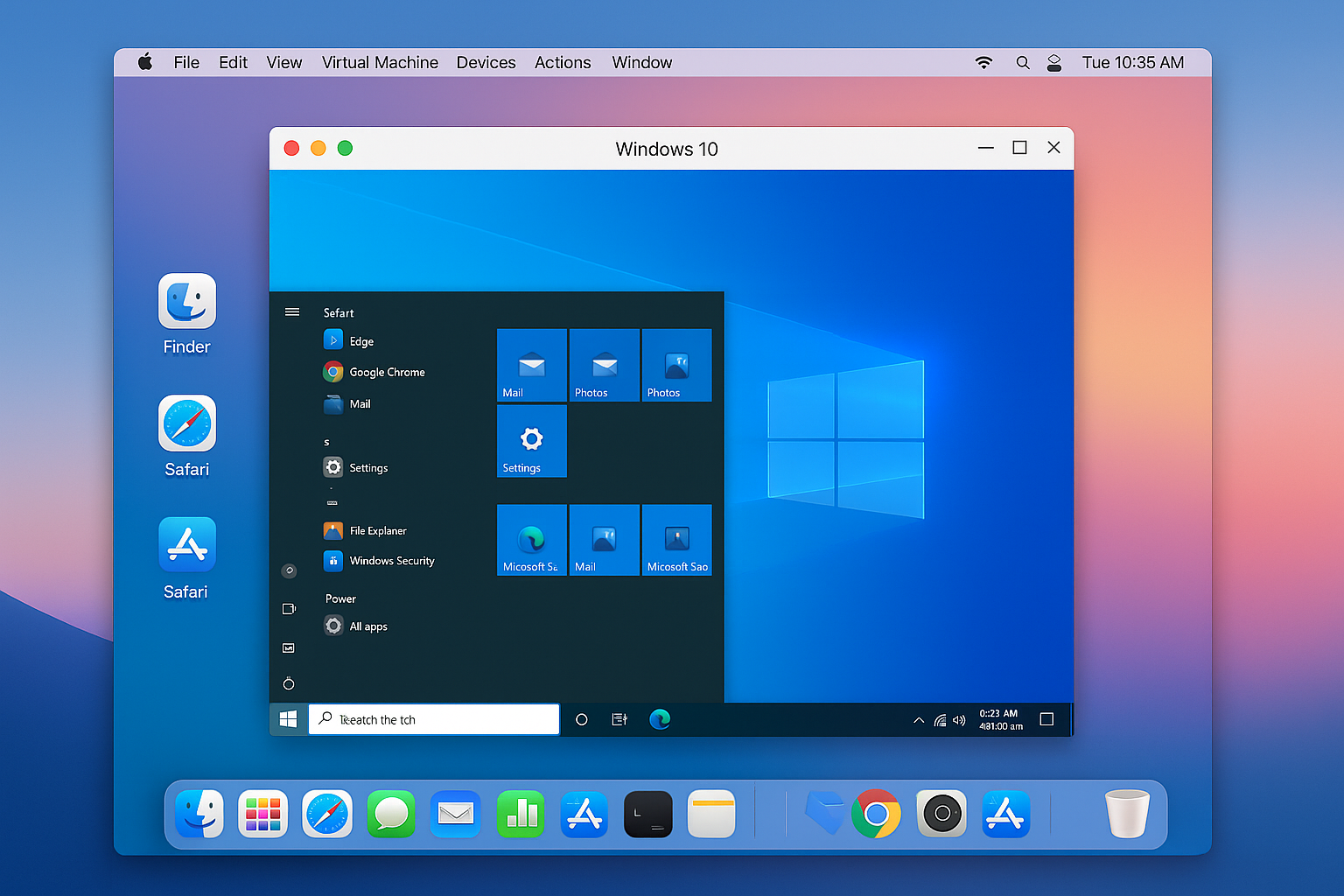Open Spotlight search in the menu bar

point(1022,62)
